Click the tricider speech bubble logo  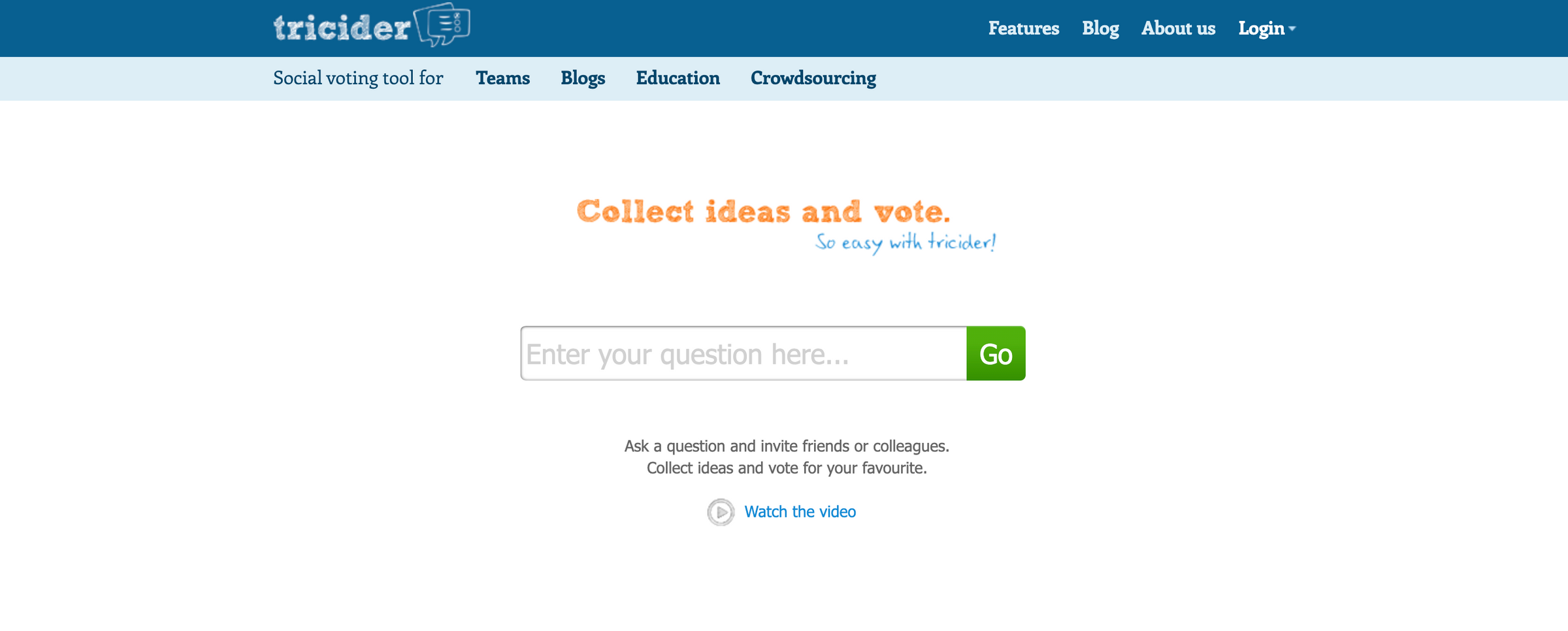pos(443,25)
